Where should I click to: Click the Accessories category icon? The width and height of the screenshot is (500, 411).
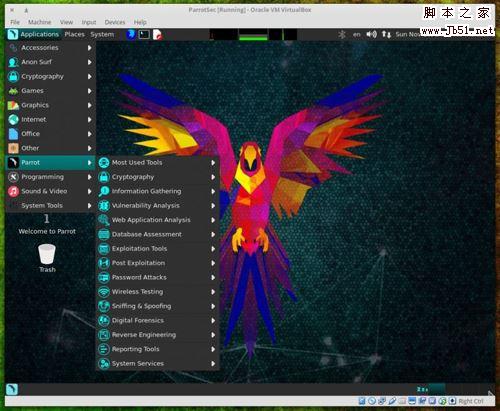(x=13, y=48)
